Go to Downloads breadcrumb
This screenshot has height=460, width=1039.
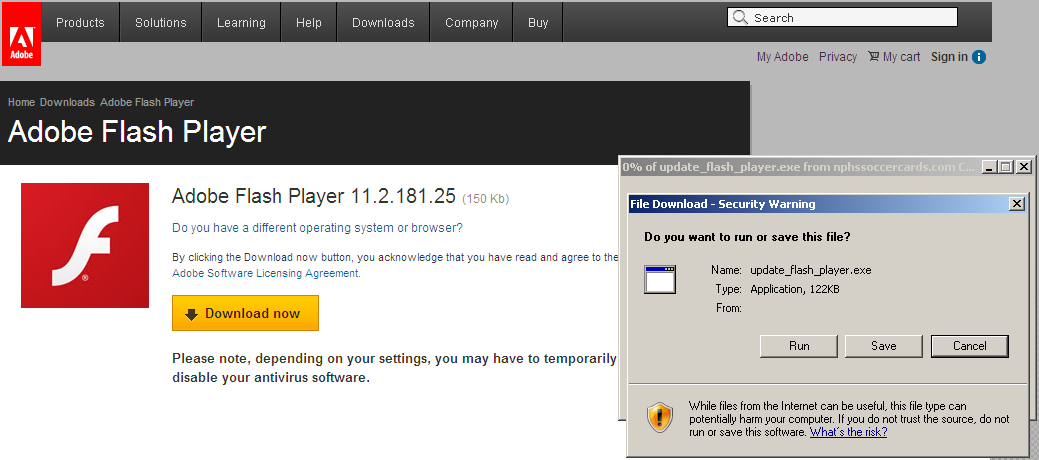(67, 102)
